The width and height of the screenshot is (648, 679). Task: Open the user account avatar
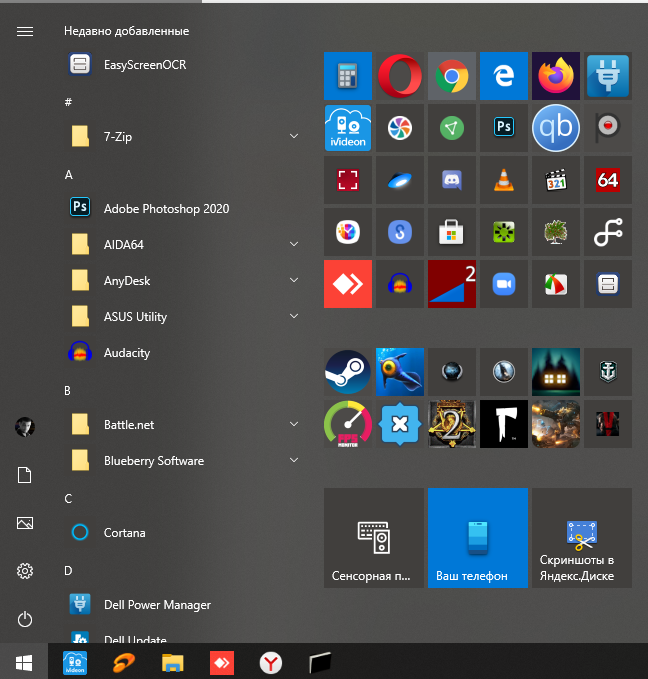tap(25, 427)
